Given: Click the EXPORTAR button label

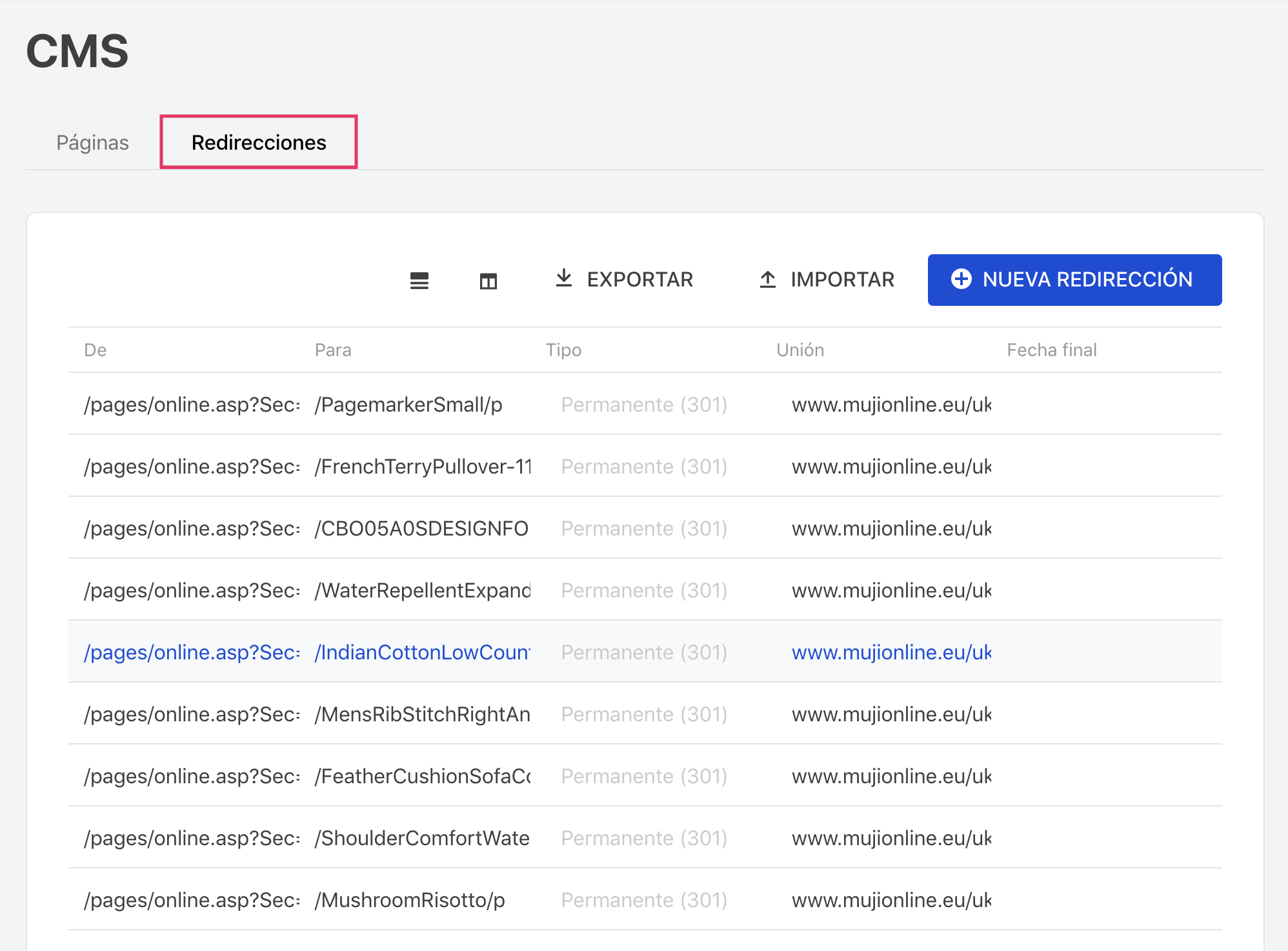Looking at the screenshot, I should (x=639, y=279).
